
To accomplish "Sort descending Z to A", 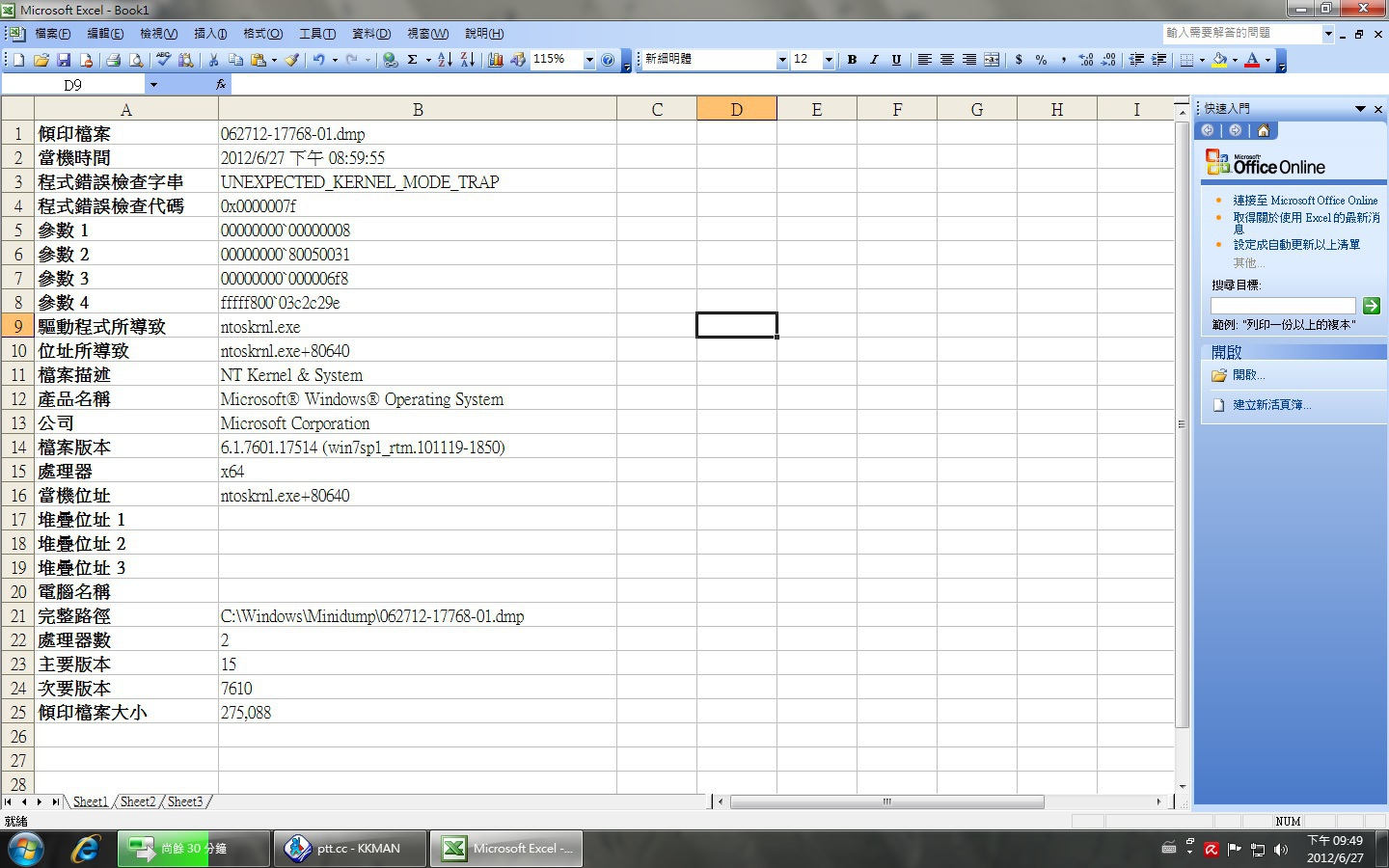I will click(468, 60).
